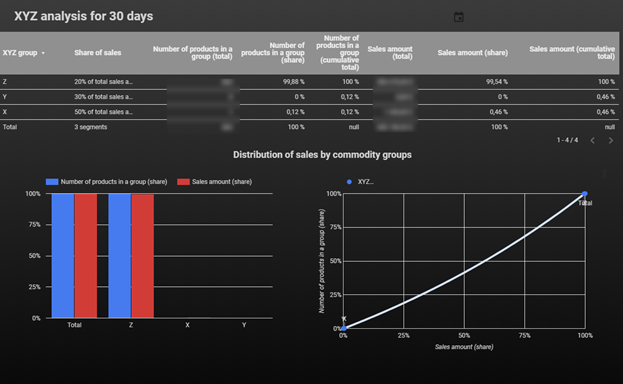This screenshot has width=623, height=384.
Task: Sort by Share of sales header
Action: coord(97,52)
